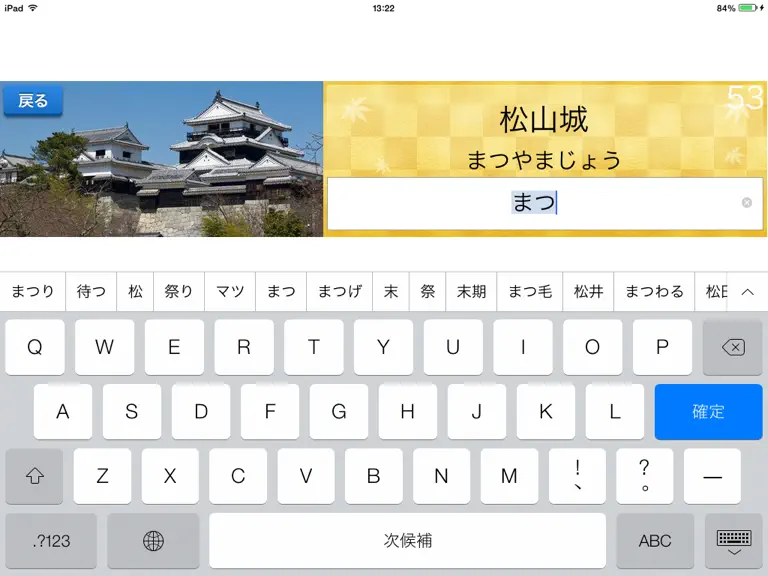Tap the question mark punctuation key

[645, 476]
